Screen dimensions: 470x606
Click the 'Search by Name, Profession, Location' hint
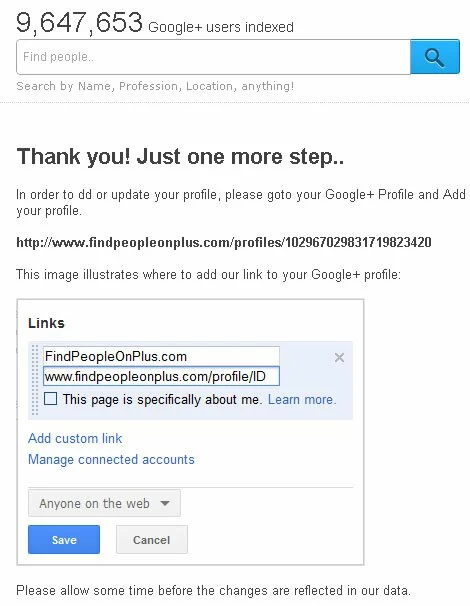(x=155, y=86)
